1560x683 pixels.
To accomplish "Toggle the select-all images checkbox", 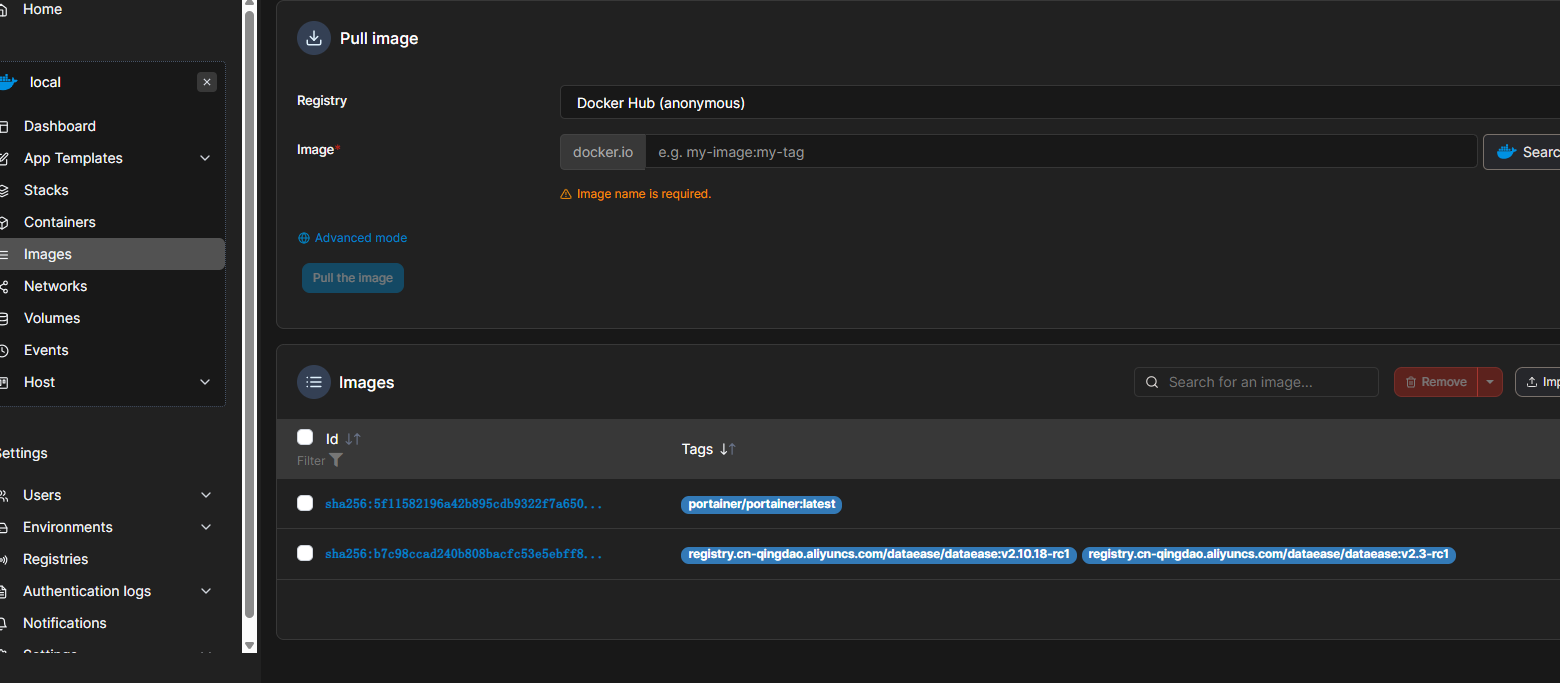I will [x=305, y=437].
